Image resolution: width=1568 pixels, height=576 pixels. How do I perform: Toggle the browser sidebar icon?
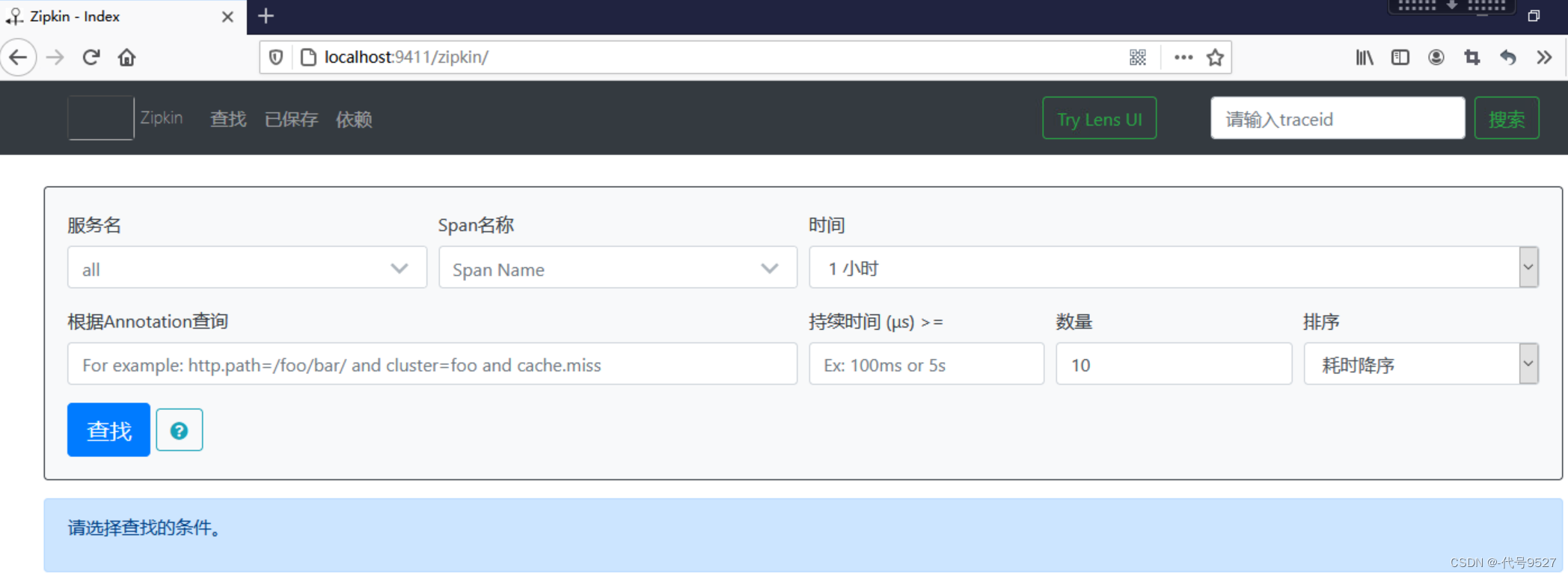coord(1400,58)
